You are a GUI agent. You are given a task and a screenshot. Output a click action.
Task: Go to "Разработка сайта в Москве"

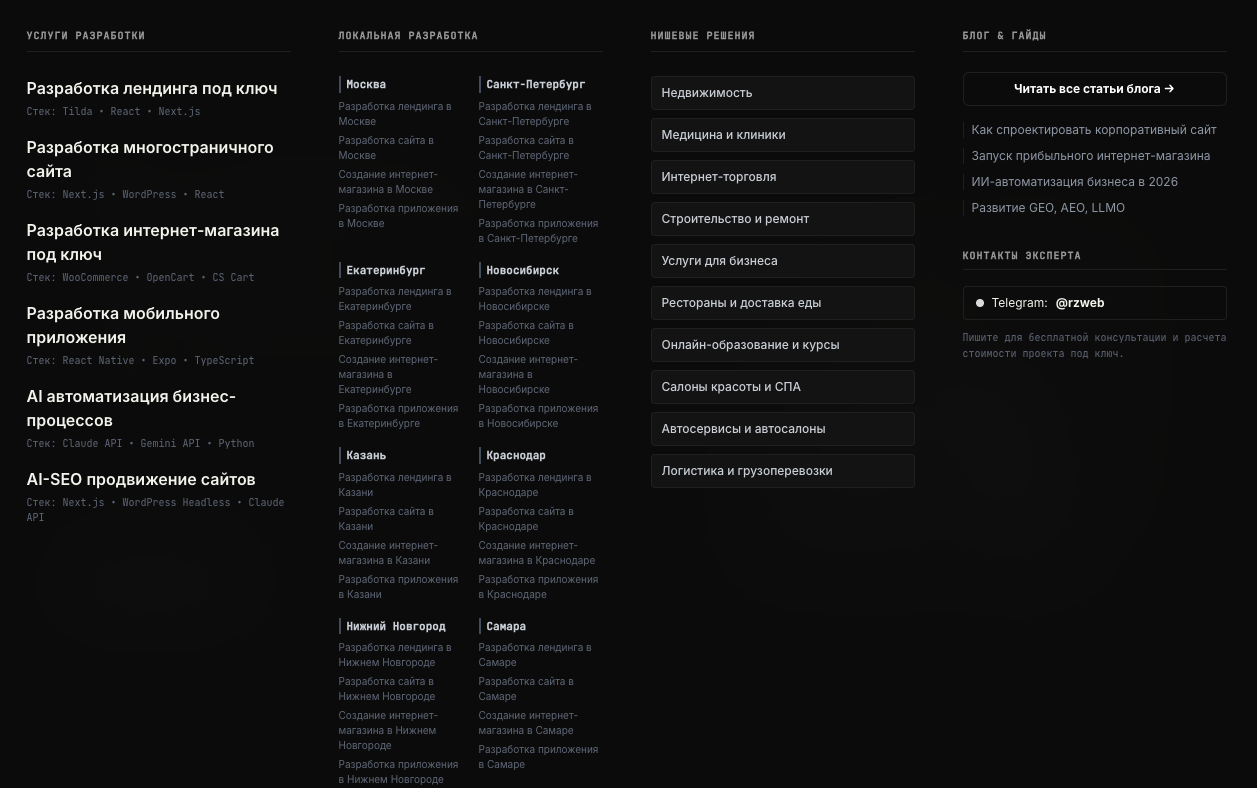tap(386, 148)
